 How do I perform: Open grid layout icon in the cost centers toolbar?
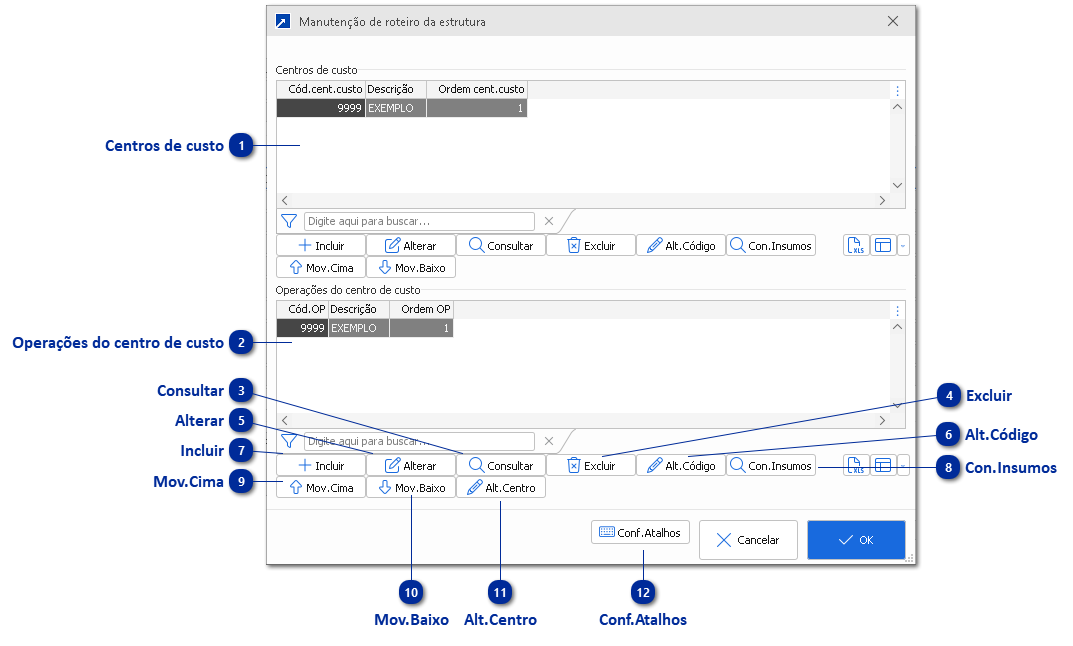pos(883,245)
